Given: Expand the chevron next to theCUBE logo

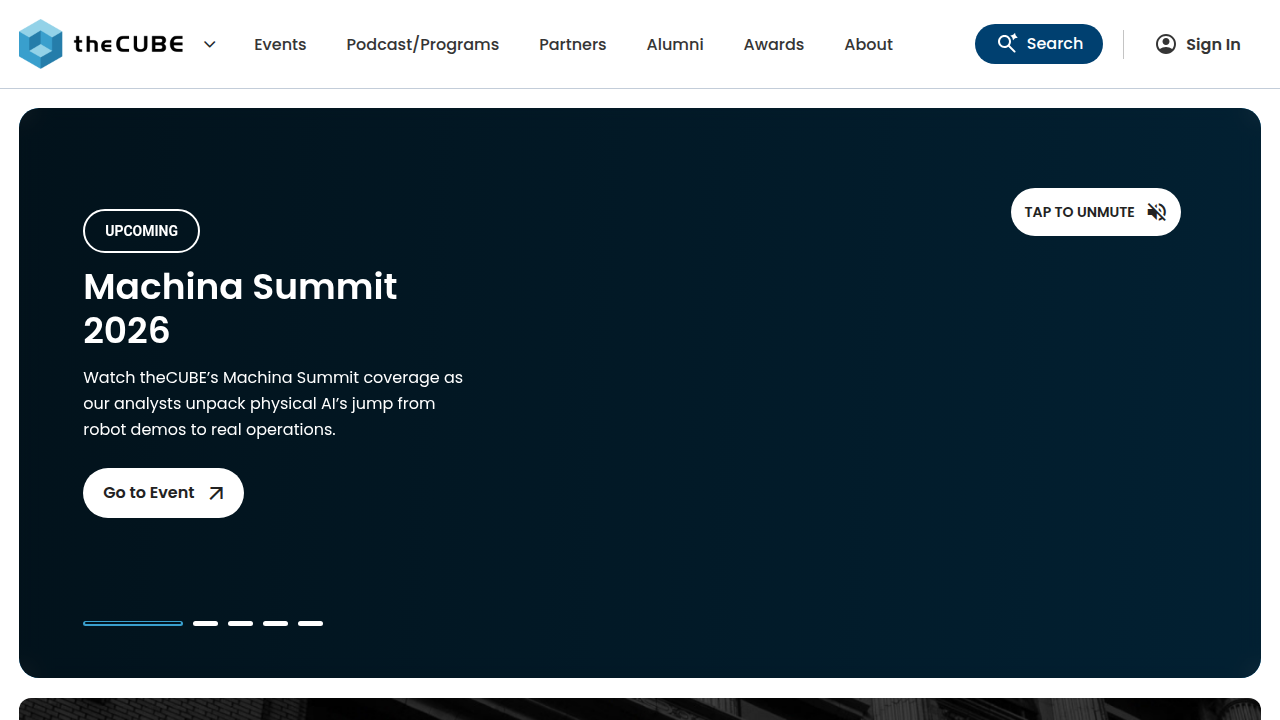Looking at the screenshot, I should [x=209, y=44].
